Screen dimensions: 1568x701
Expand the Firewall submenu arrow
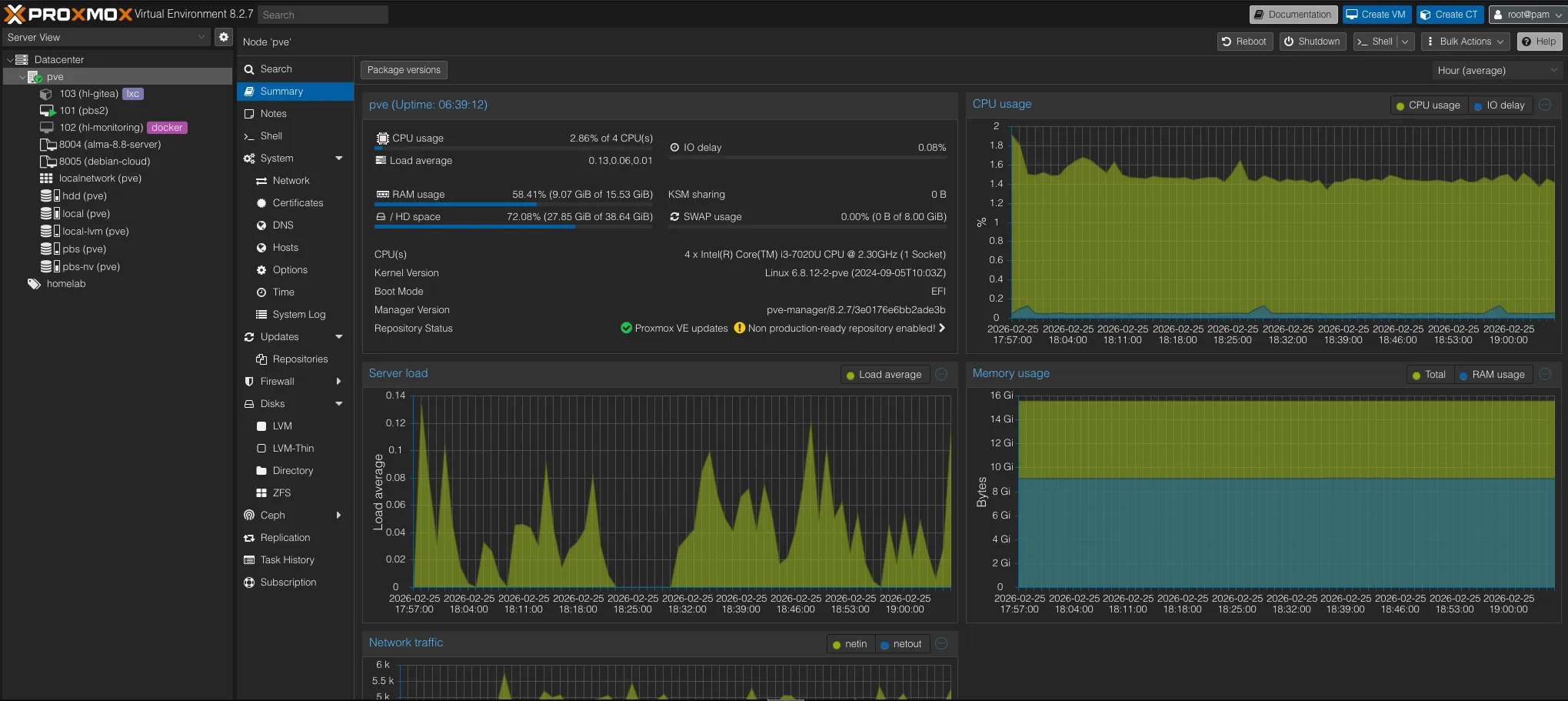click(338, 382)
